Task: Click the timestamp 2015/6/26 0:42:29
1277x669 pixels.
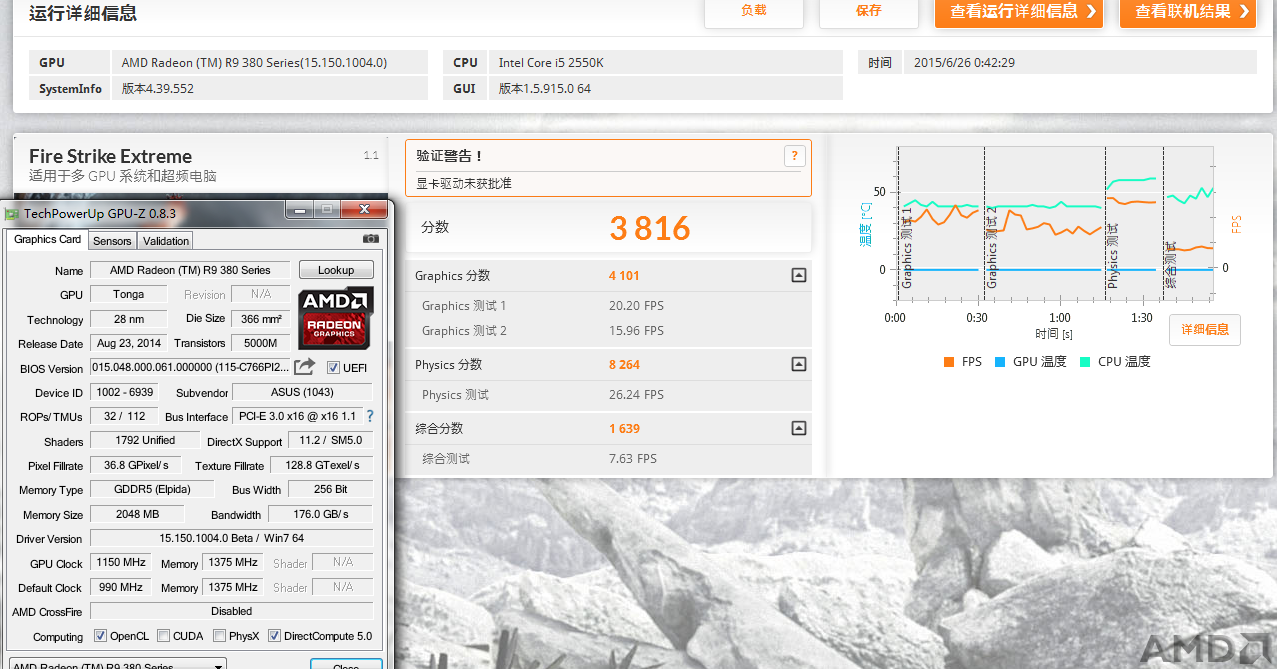Action: [964, 62]
